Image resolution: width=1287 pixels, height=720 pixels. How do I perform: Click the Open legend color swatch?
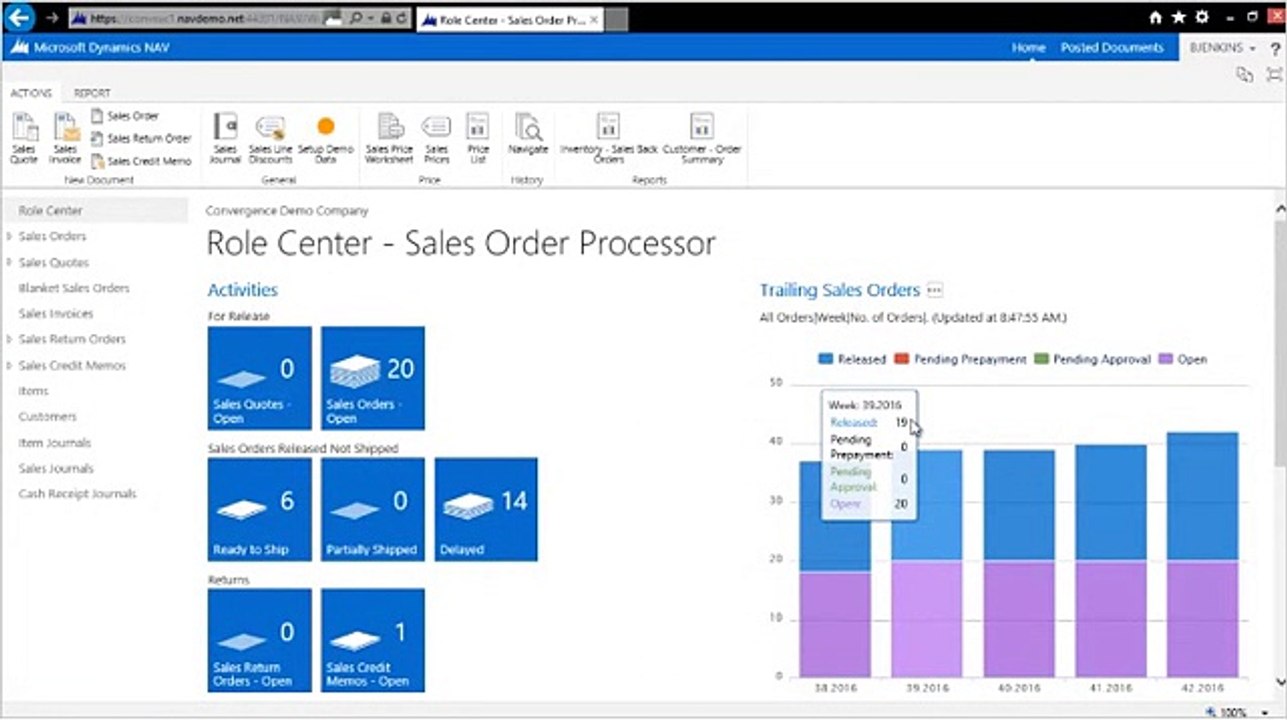pos(1165,359)
